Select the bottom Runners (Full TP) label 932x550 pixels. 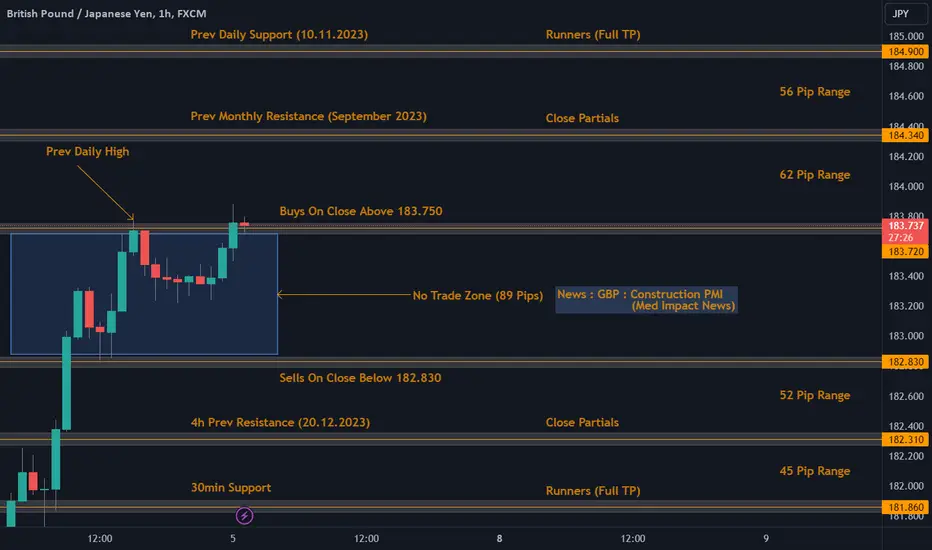coord(593,491)
